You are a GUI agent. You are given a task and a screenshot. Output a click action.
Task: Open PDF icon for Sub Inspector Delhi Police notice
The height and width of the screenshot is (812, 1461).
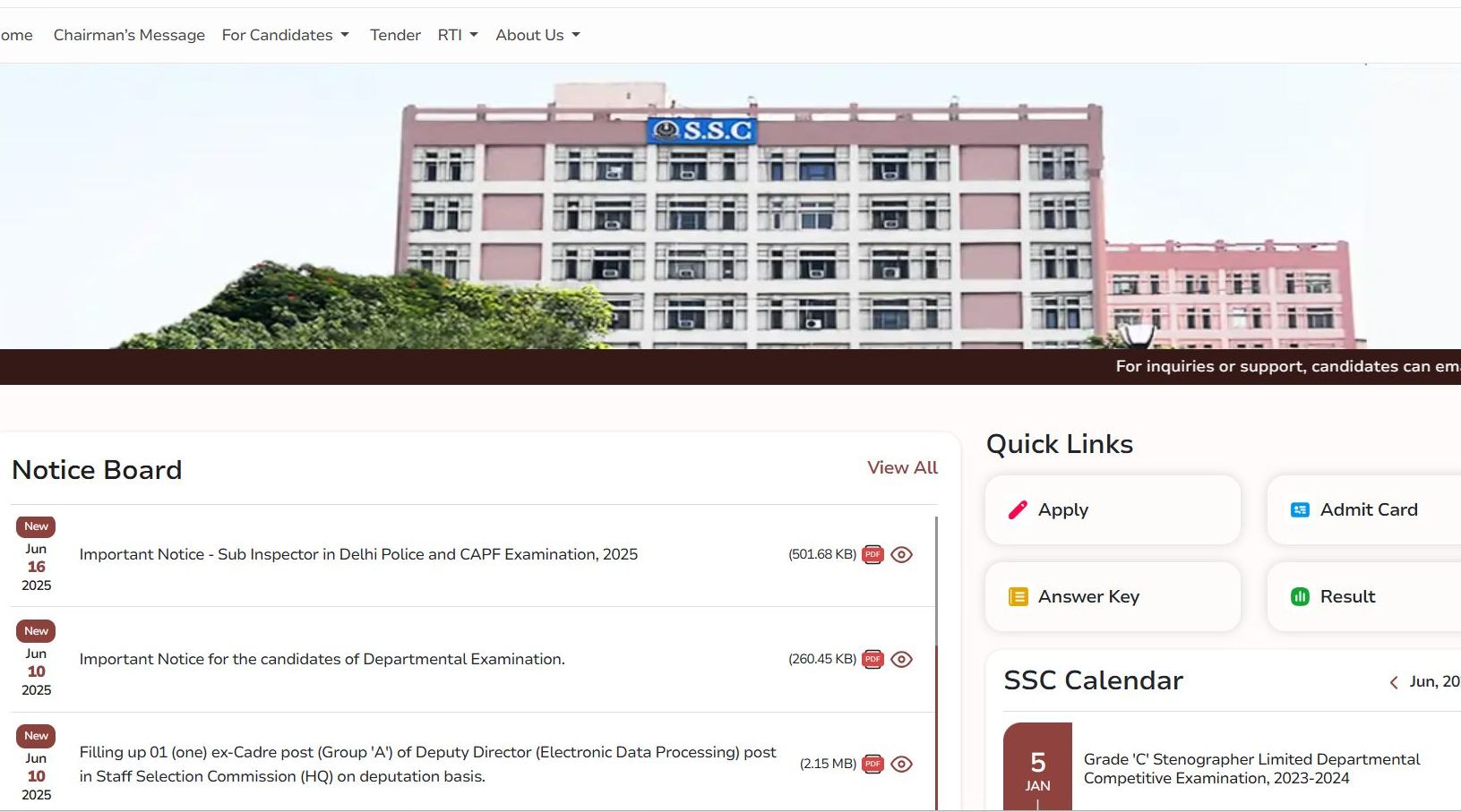[872, 554]
